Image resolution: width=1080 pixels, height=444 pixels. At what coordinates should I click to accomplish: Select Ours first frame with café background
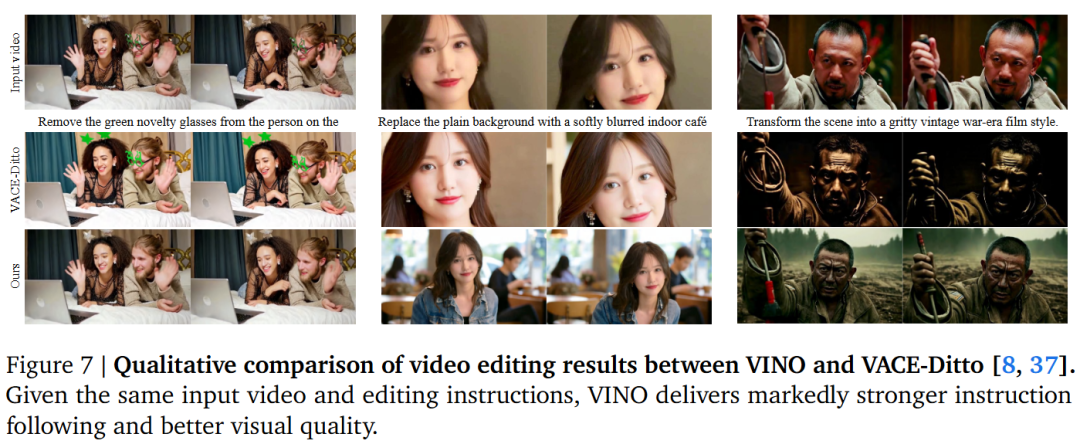(x=464, y=276)
